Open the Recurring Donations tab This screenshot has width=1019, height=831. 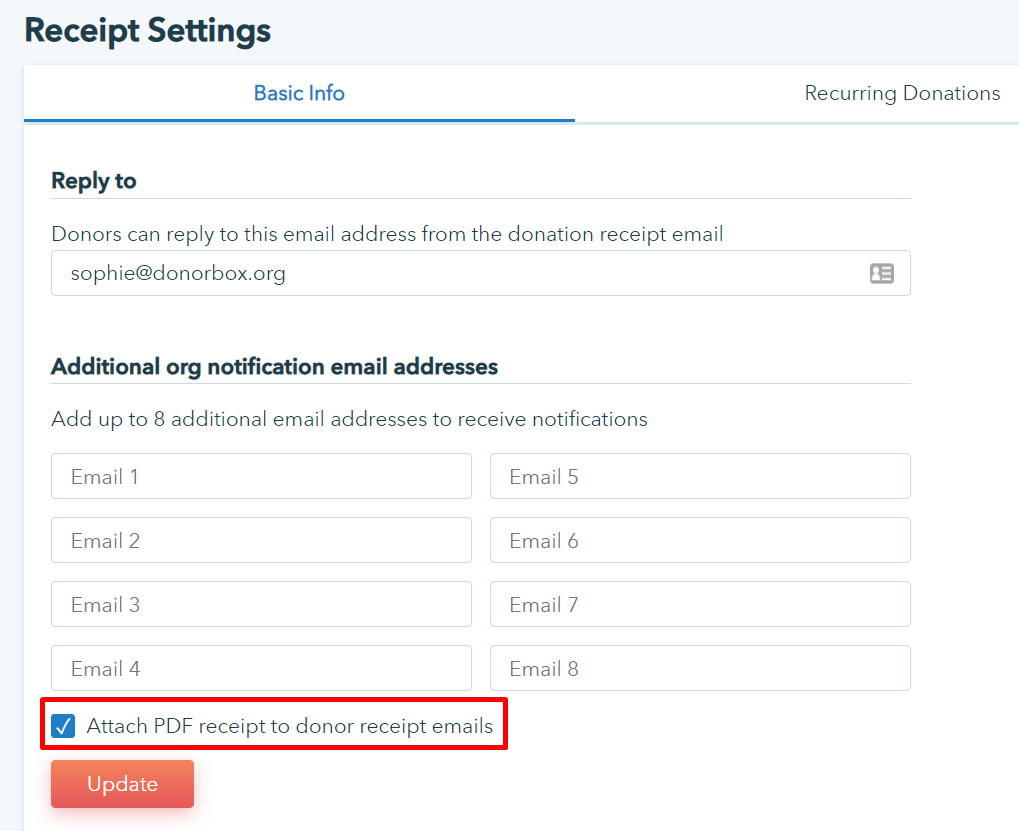(x=902, y=93)
